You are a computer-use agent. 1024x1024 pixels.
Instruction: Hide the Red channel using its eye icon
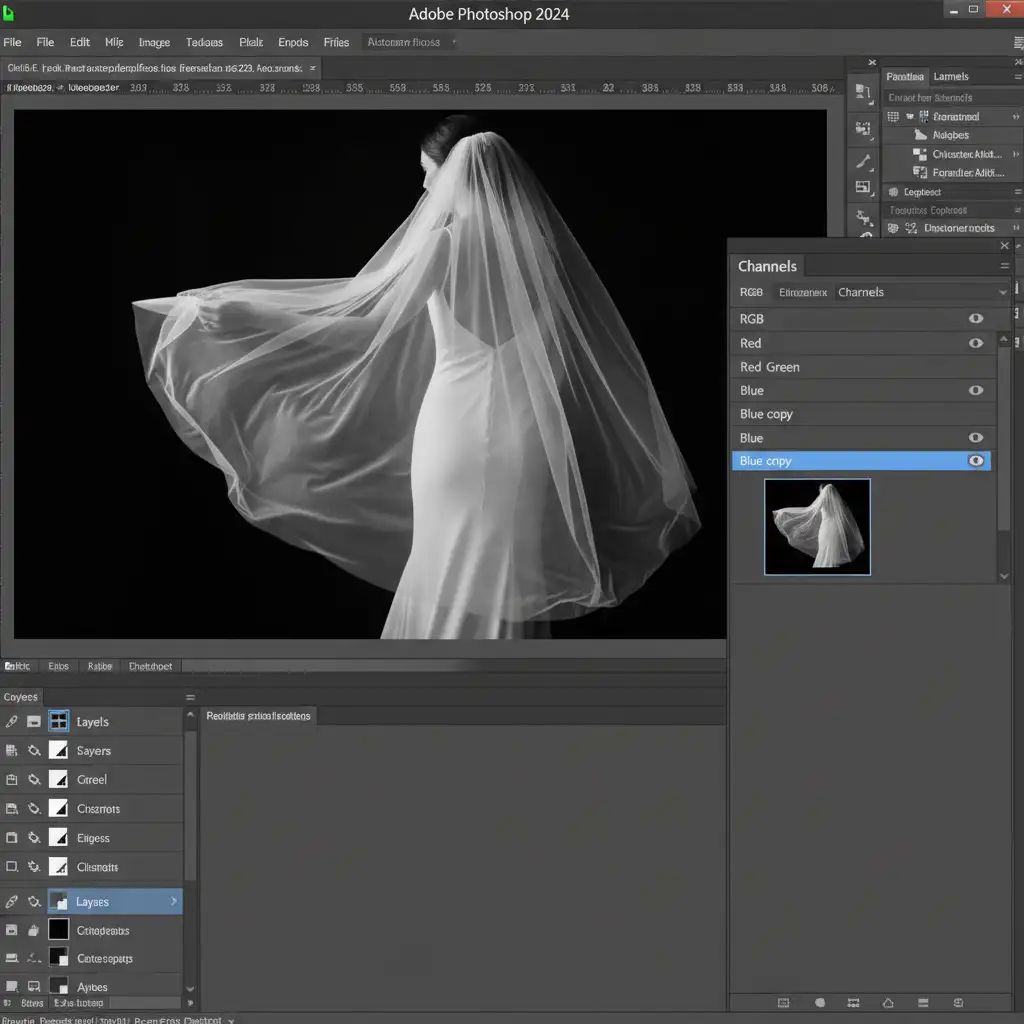975,343
